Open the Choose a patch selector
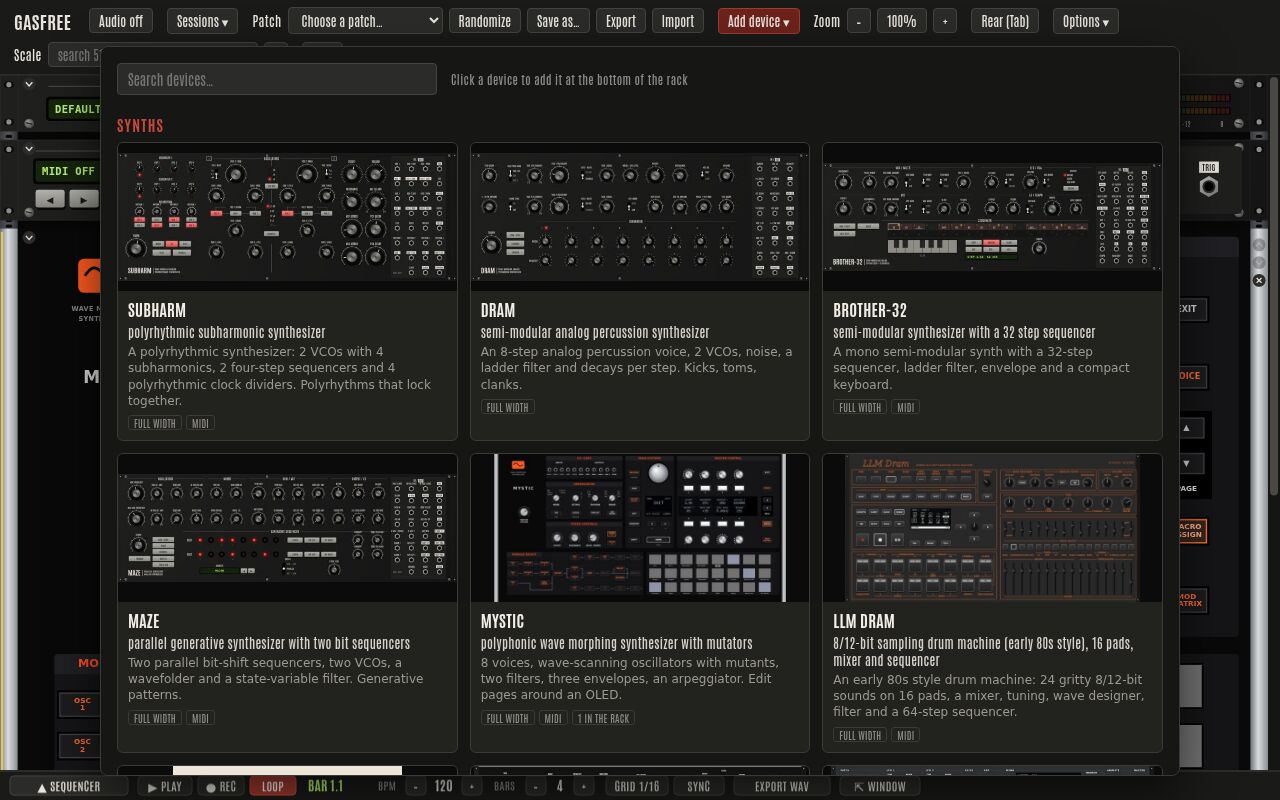 tap(365, 21)
